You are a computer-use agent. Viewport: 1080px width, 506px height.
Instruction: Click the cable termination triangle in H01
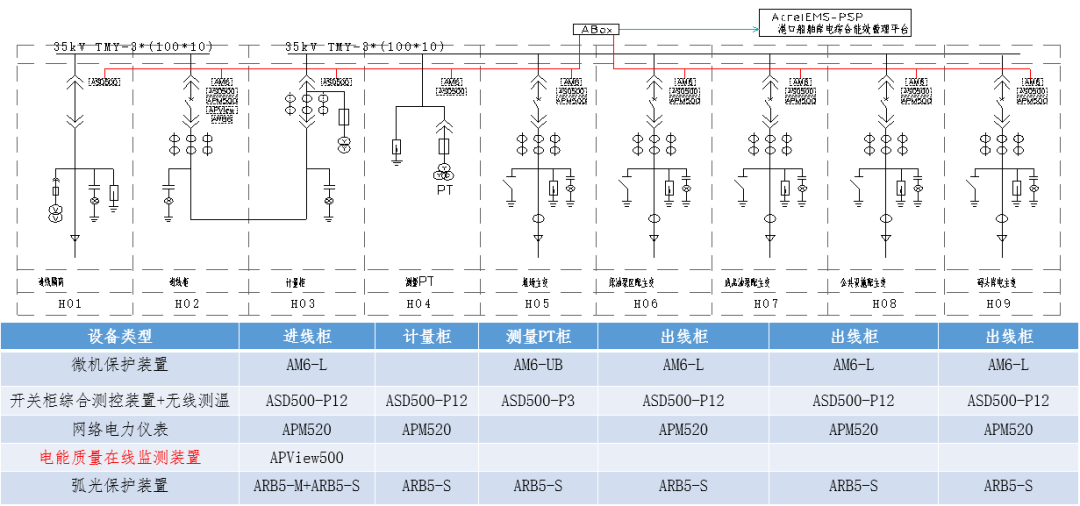tap(75, 239)
